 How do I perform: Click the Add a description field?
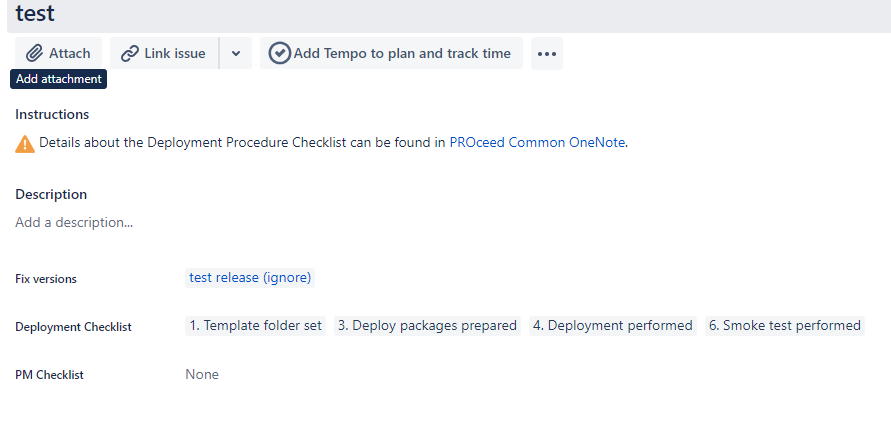tap(74, 222)
